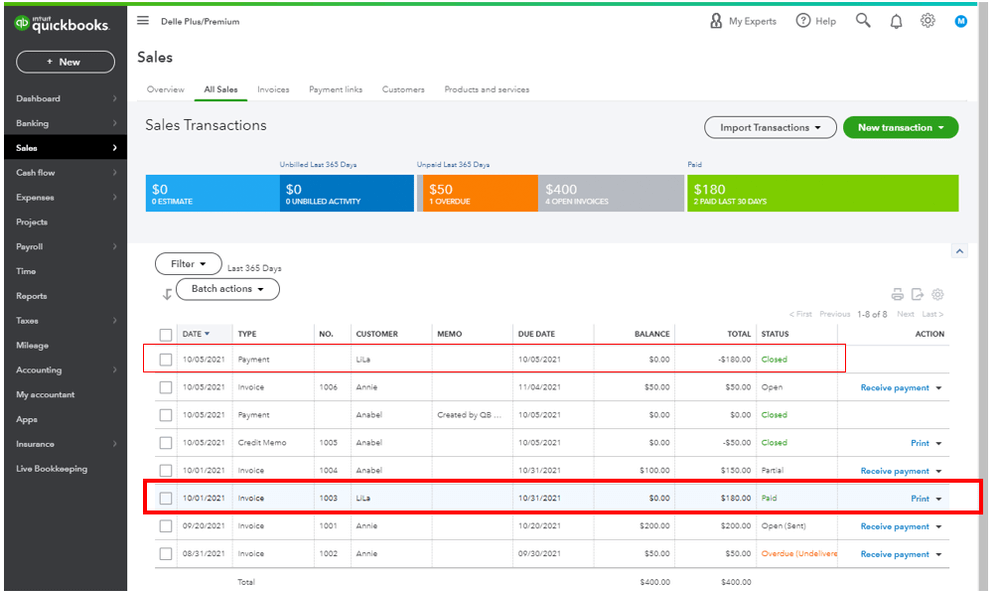The image size is (998, 592).
Task: Check the invoice 1006 row checkbox
Action: (166, 387)
